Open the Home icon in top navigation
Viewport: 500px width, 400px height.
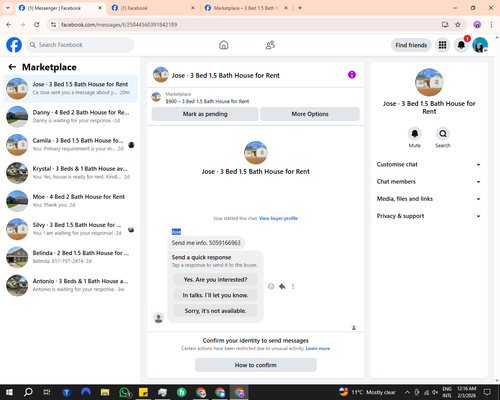(224, 45)
